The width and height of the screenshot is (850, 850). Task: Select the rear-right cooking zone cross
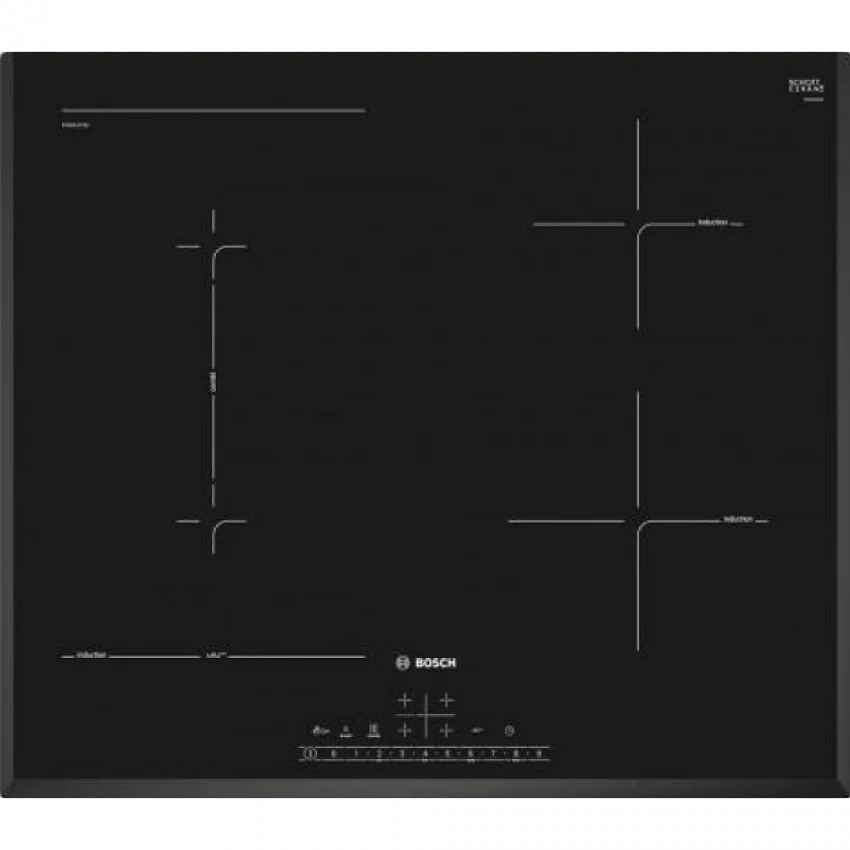point(447,701)
